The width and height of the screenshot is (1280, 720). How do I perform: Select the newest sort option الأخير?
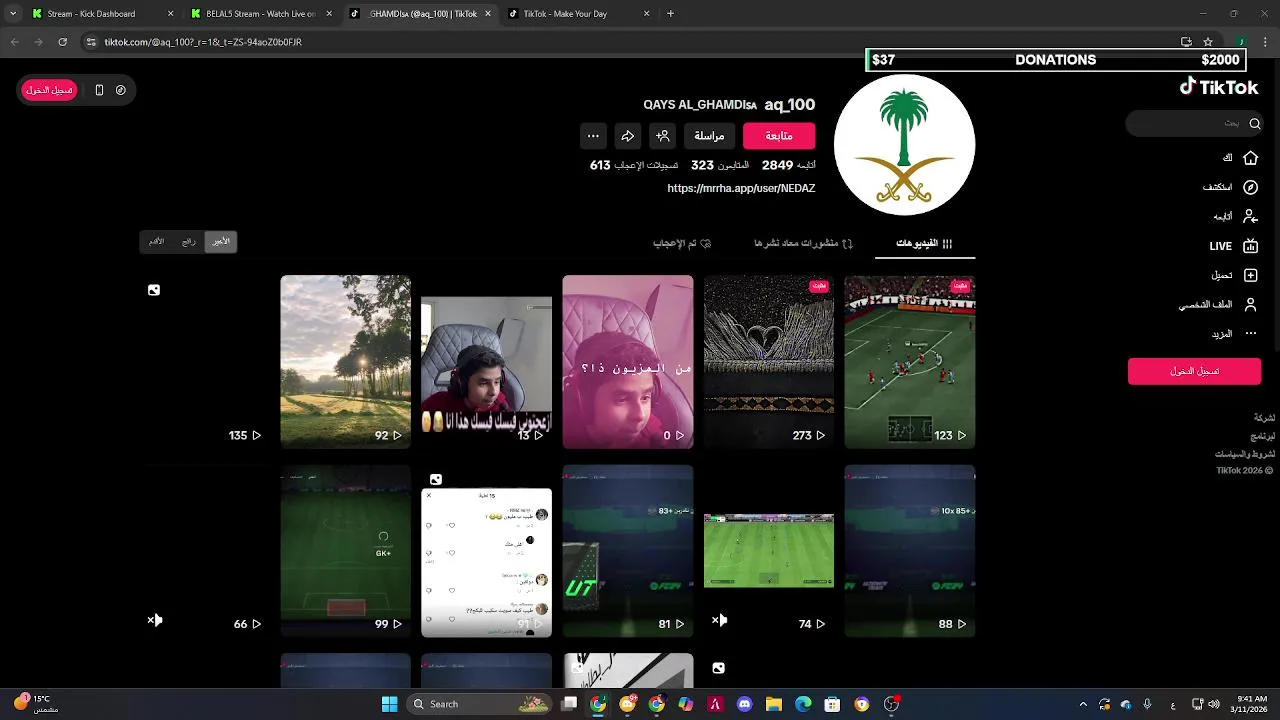[x=221, y=242]
